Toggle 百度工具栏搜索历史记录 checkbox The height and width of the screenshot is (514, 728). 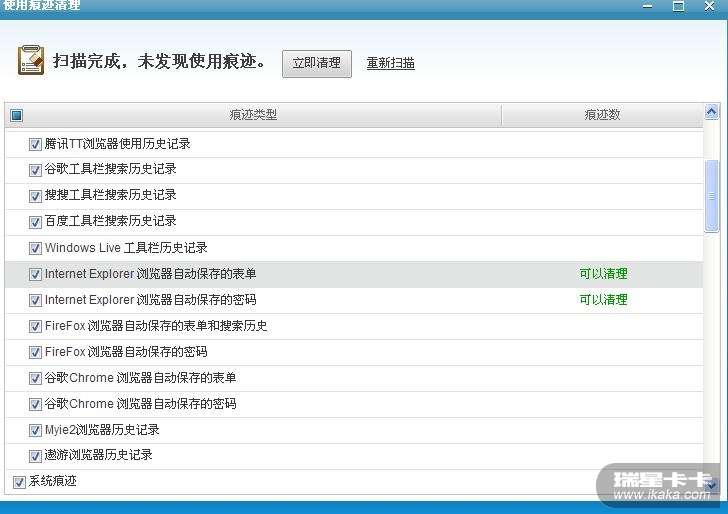[35, 222]
